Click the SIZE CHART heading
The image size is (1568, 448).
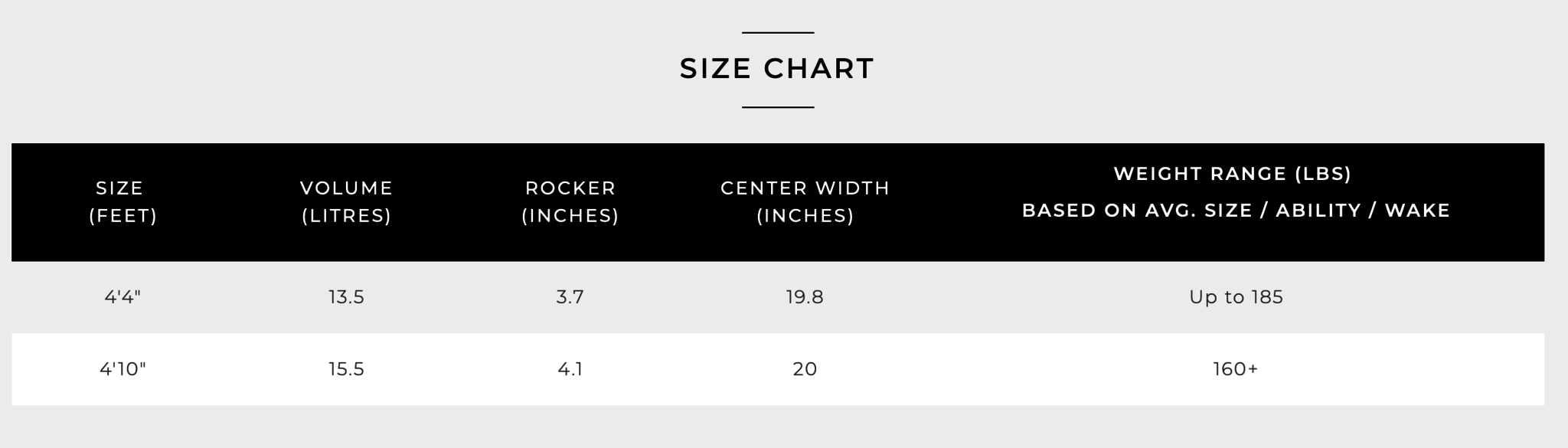[776, 69]
